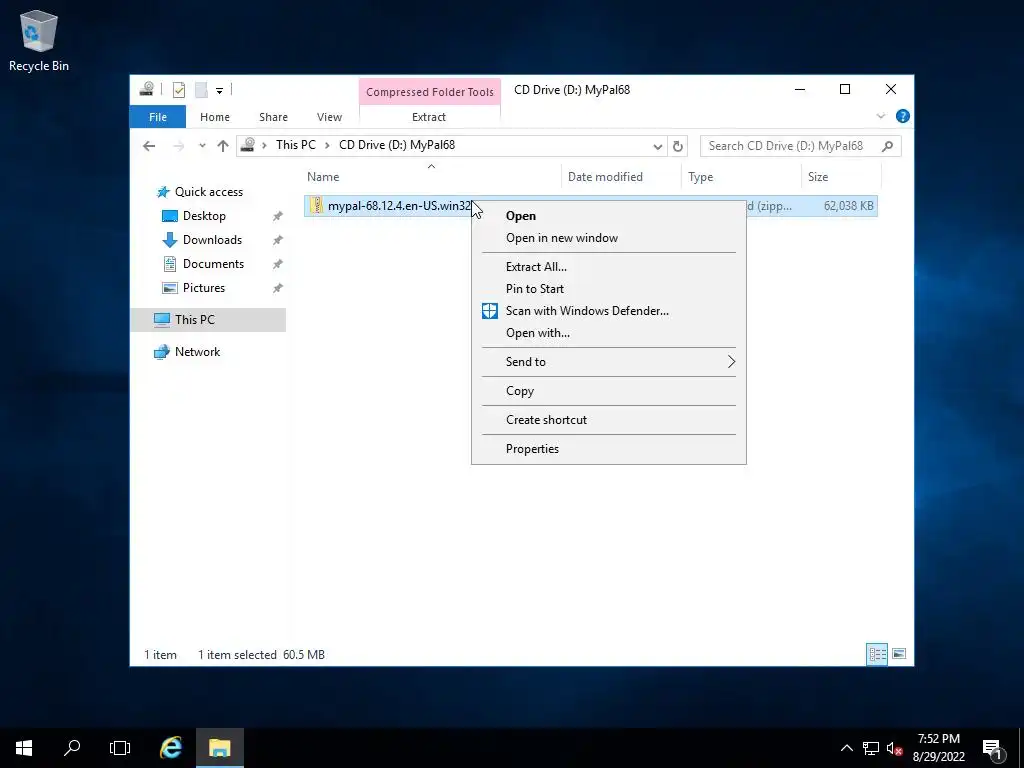Open Task View on the taskbar

(120, 748)
